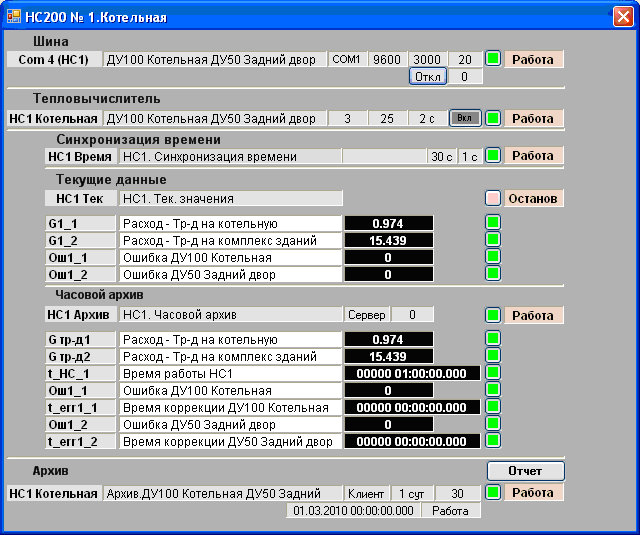The image size is (640, 535).
Task: Click green indicator in HC1 Архив row
Action: 493,315
